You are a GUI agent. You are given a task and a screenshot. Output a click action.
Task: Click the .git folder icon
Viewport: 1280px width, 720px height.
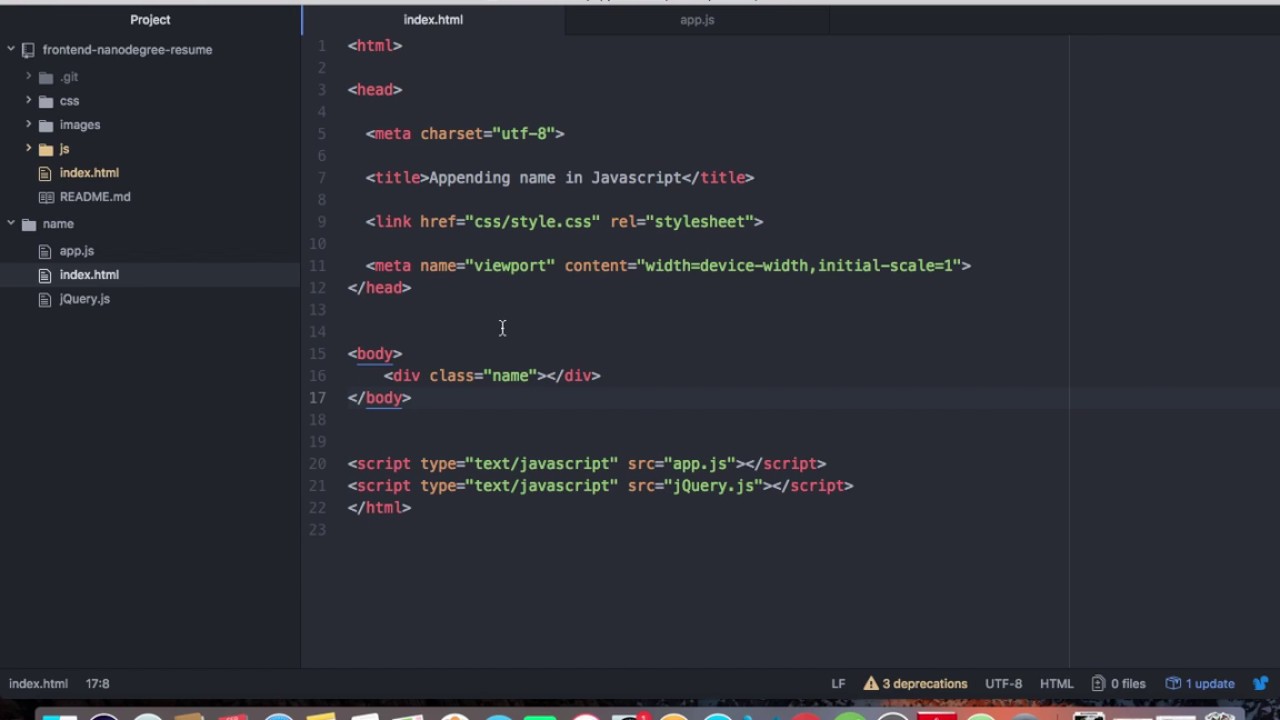pyautogui.click(x=45, y=77)
